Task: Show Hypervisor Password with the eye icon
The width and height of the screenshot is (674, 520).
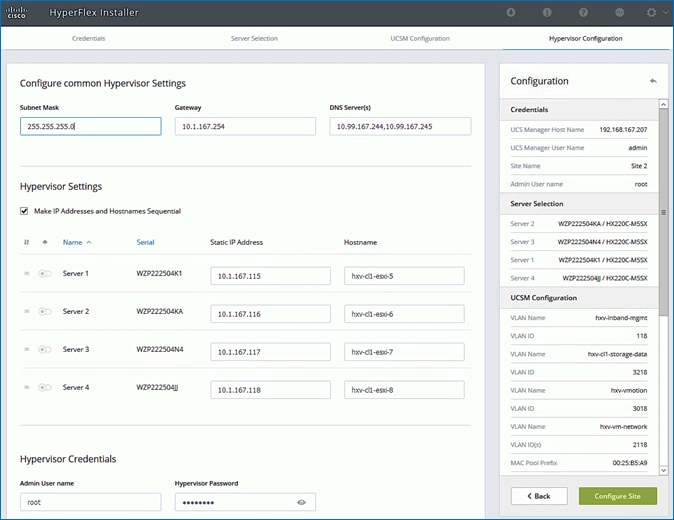Action: click(301, 502)
